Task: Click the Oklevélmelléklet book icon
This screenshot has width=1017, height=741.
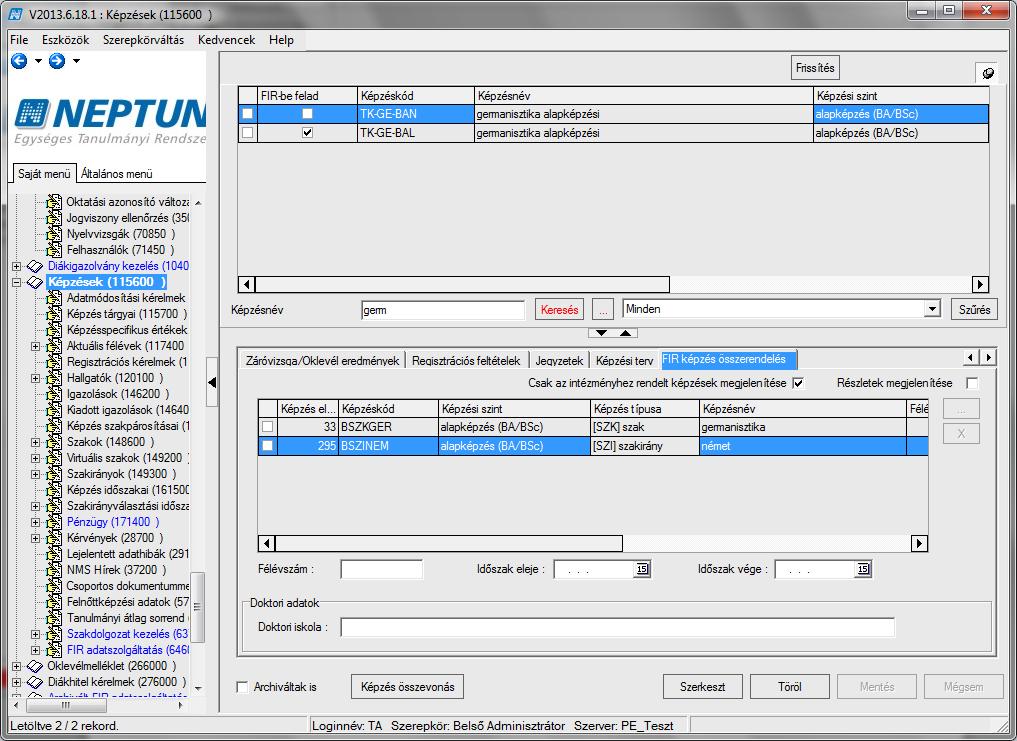Action: pyautogui.click(x=35, y=666)
